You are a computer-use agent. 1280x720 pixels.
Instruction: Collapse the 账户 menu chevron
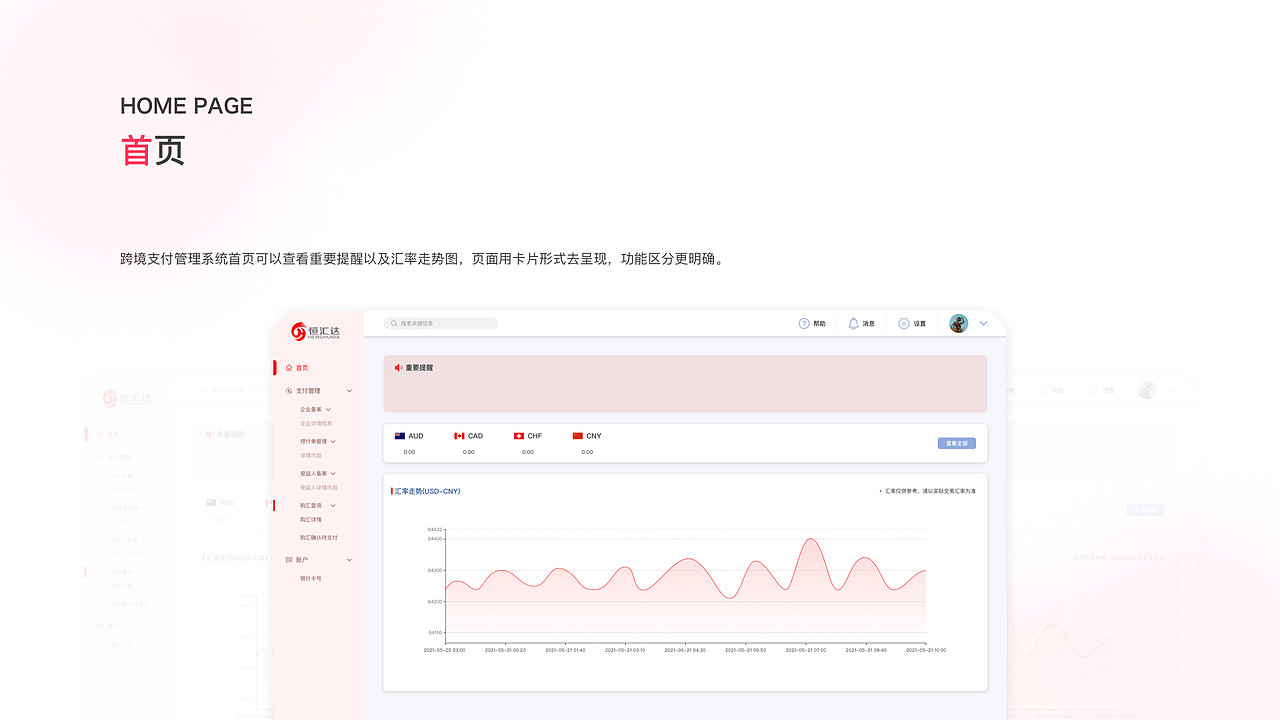349,560
